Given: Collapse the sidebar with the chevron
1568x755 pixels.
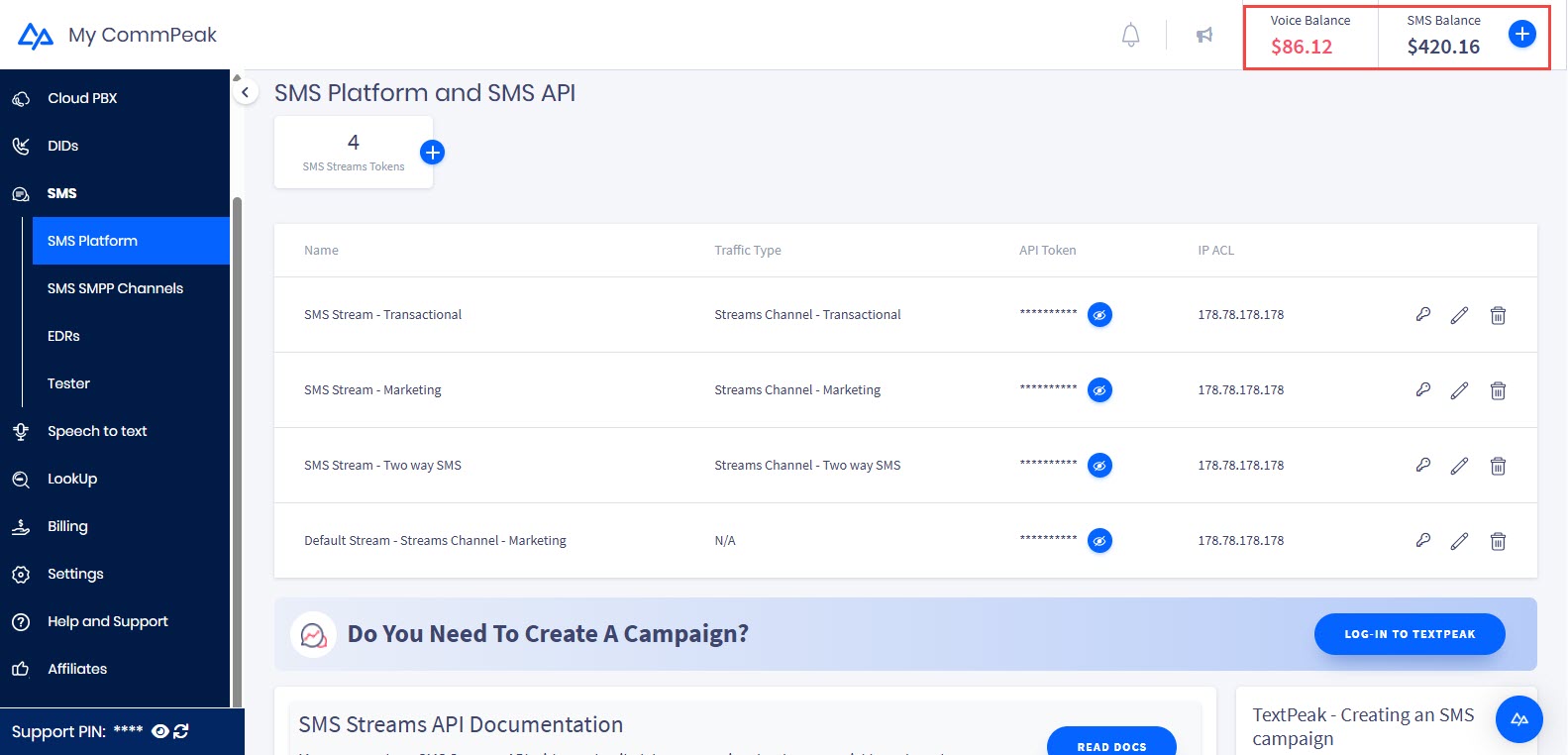Looking at the screenshot, I should coord(245,92).
